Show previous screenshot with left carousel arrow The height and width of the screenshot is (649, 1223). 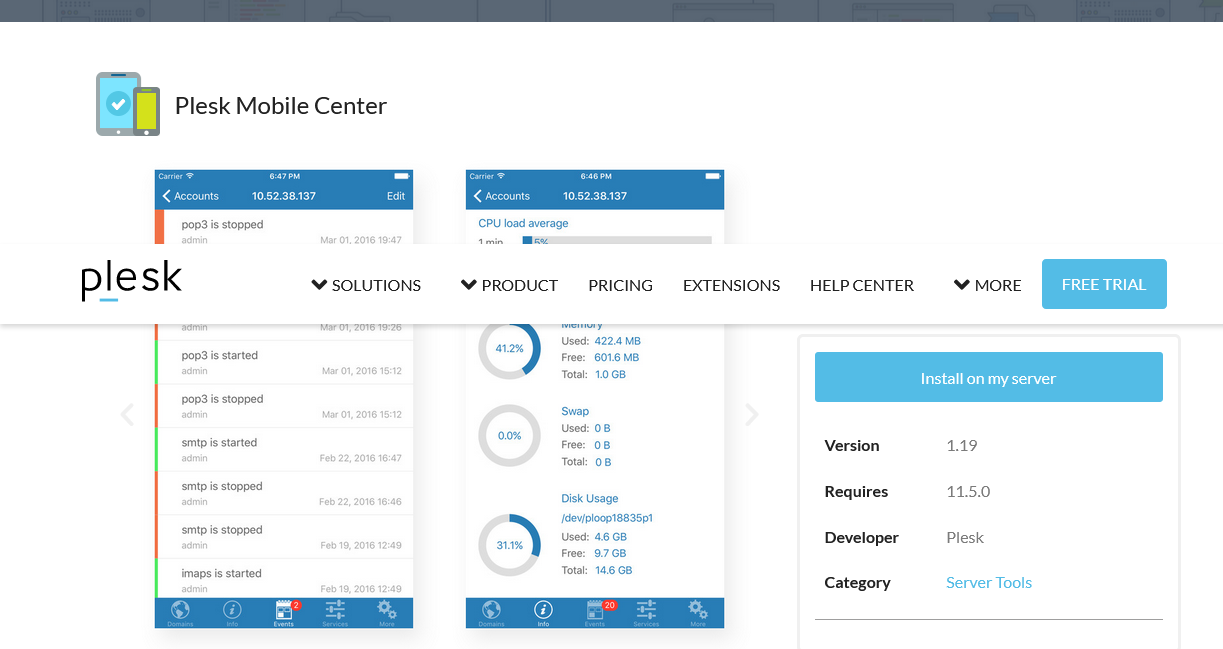click(x=127, y=414)
